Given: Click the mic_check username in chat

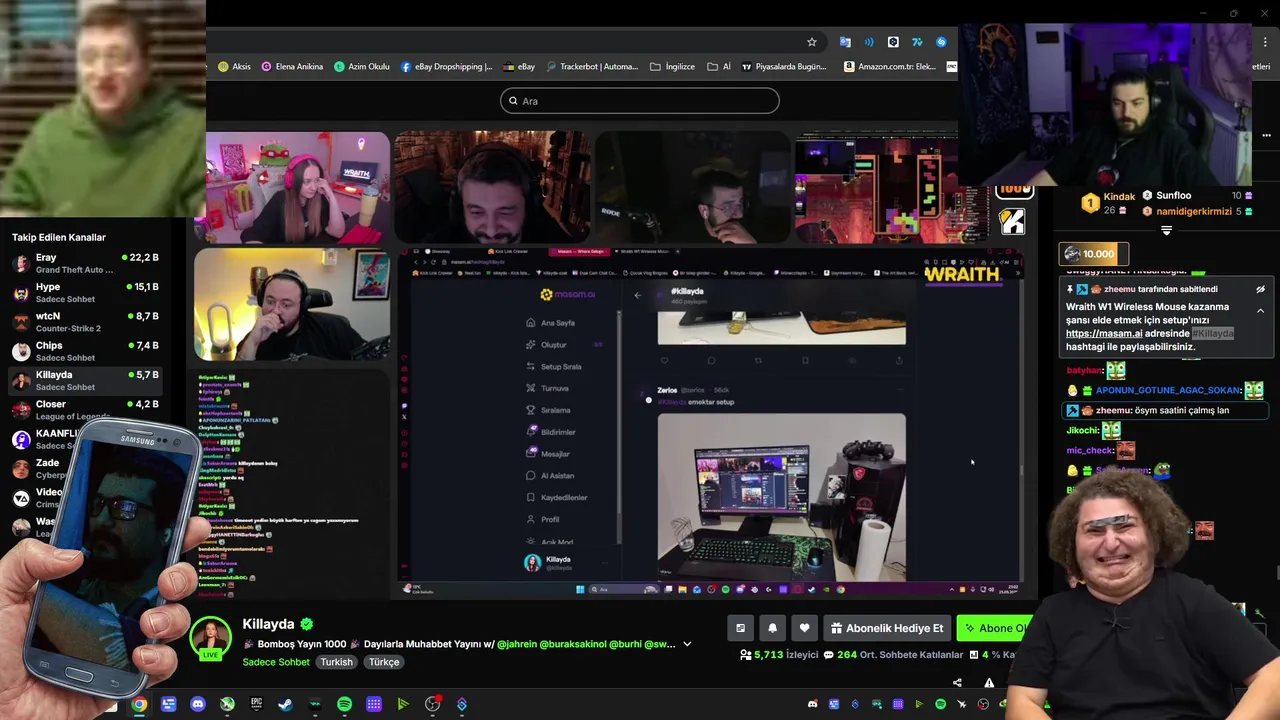Looking at the screenshot, I should [x=1090, y=451].
